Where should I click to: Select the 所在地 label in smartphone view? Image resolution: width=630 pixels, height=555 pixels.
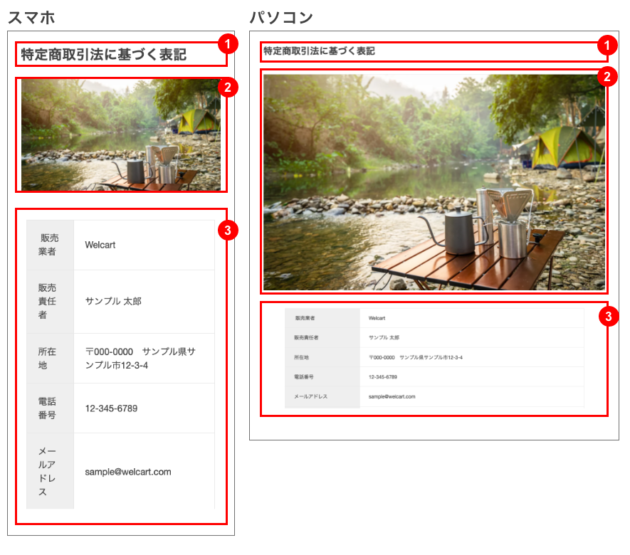47,358
